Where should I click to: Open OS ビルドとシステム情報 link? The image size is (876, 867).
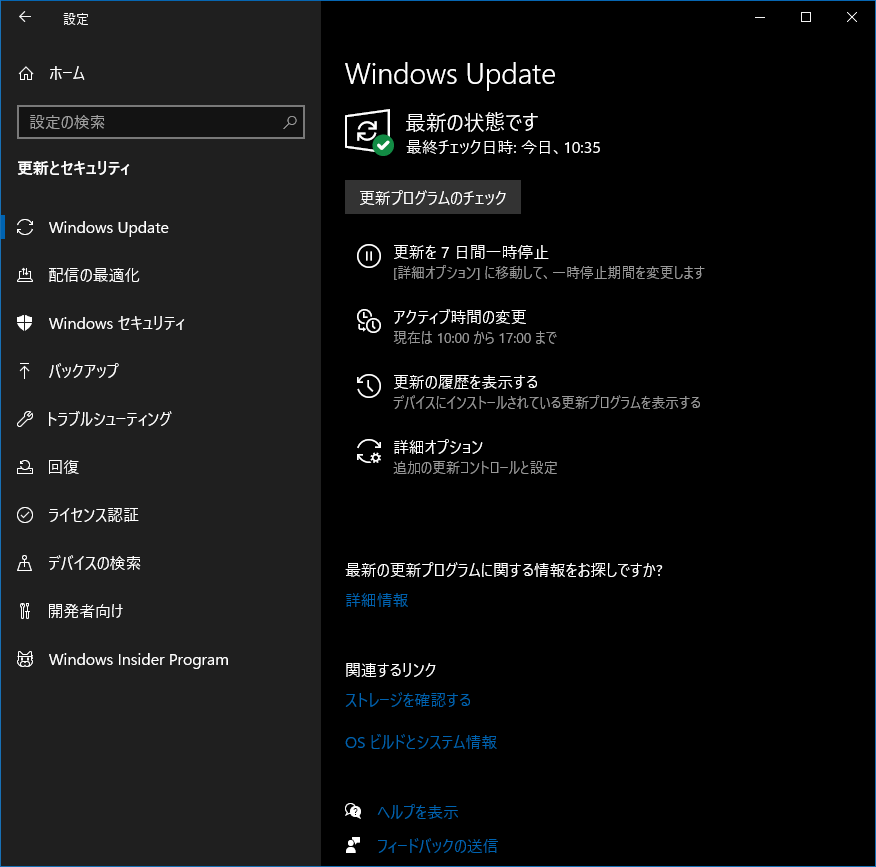421,742
